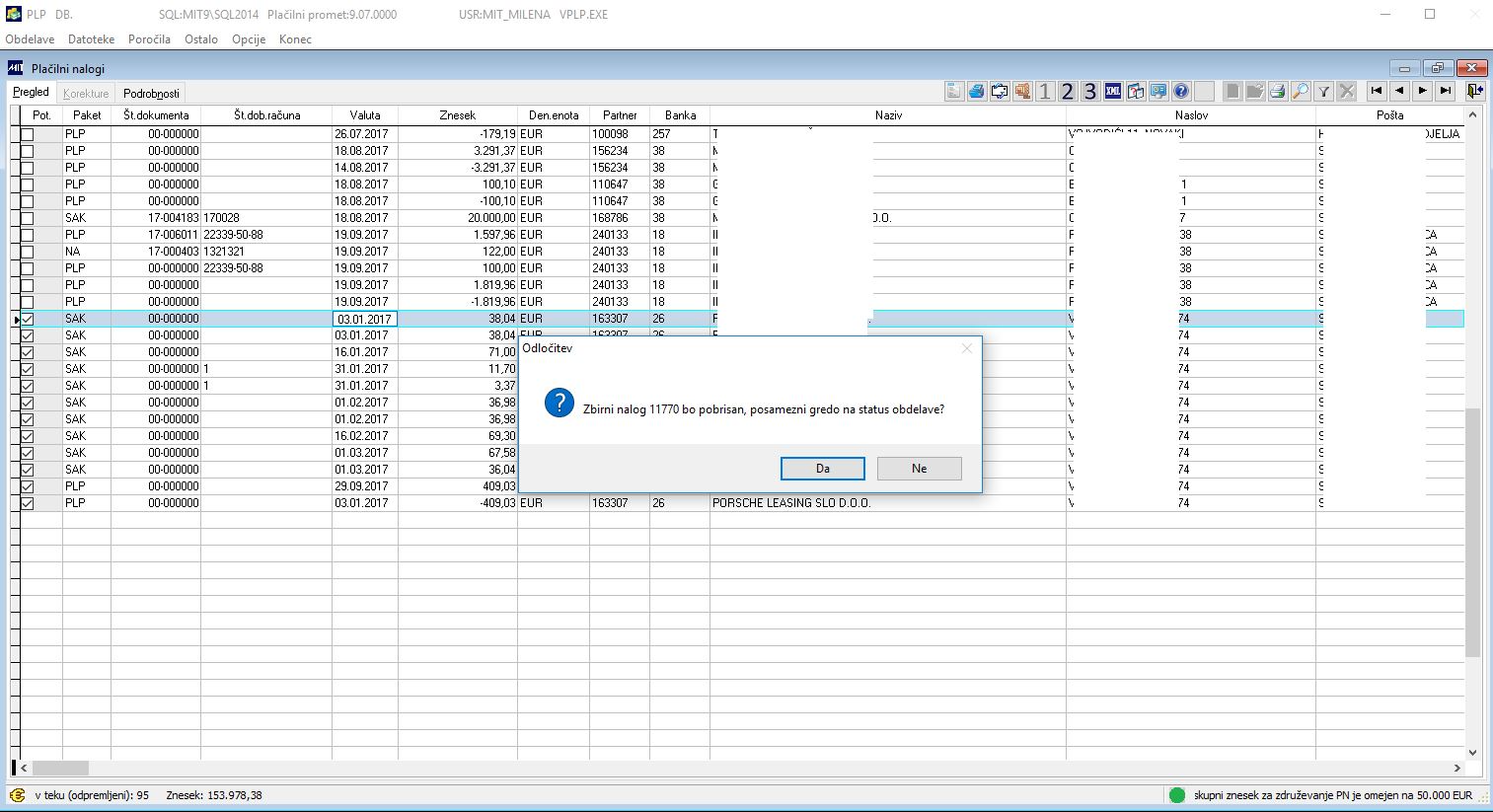Click Ne to cancel deletion
The height and width of the screenshot is (812, 1493).
coord(919,469)
